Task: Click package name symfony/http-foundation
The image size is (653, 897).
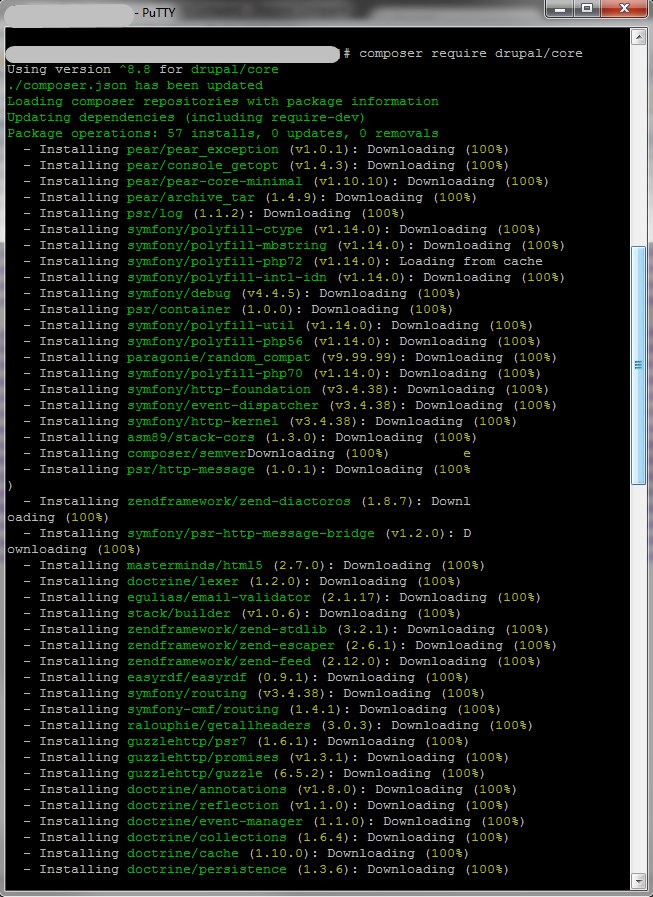Action: coord(219,390)
